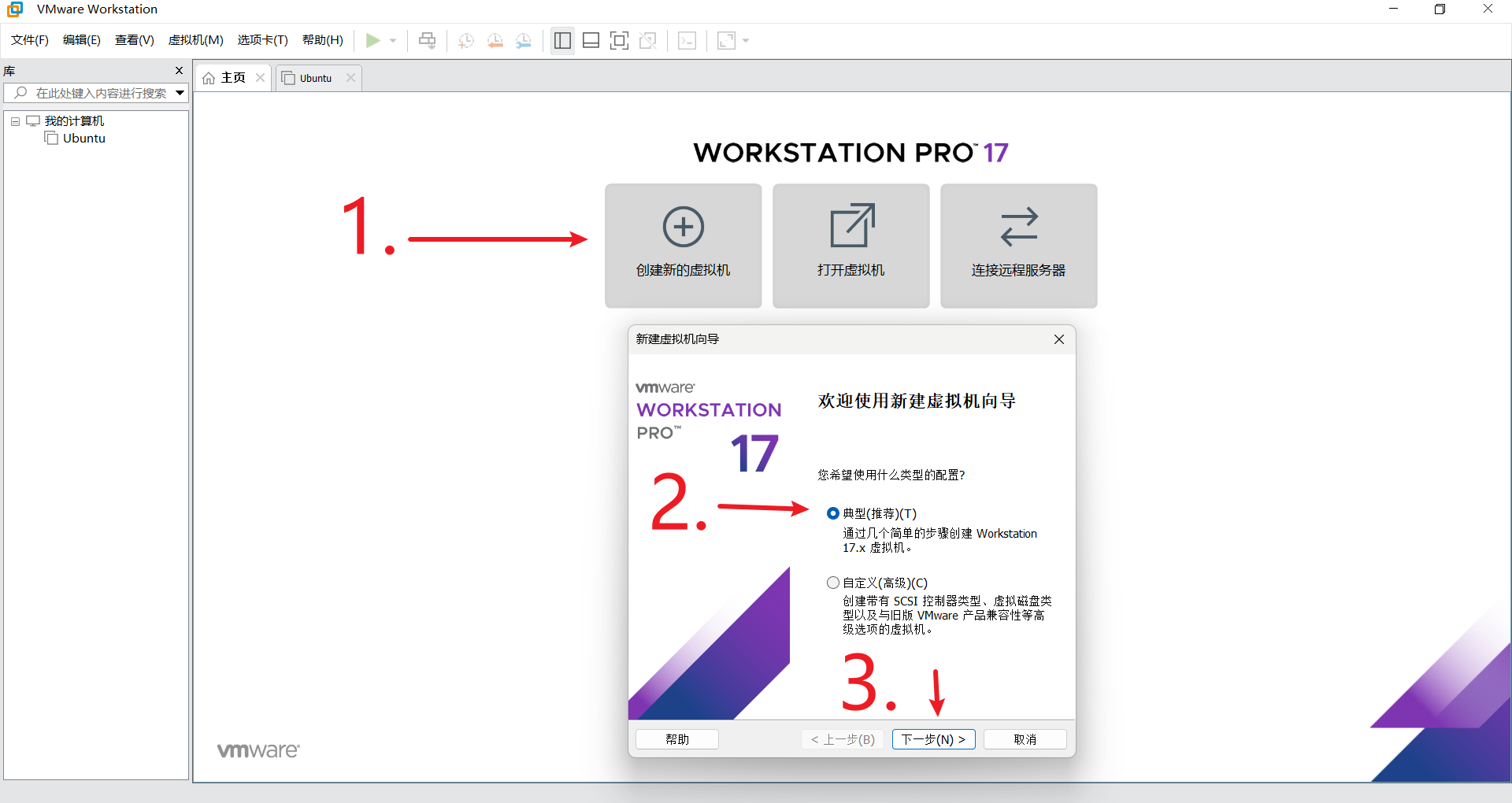Click the Create New Virtual Machine tile
The height and width of the screenshot is (803, 1512).
pos(683,245)
